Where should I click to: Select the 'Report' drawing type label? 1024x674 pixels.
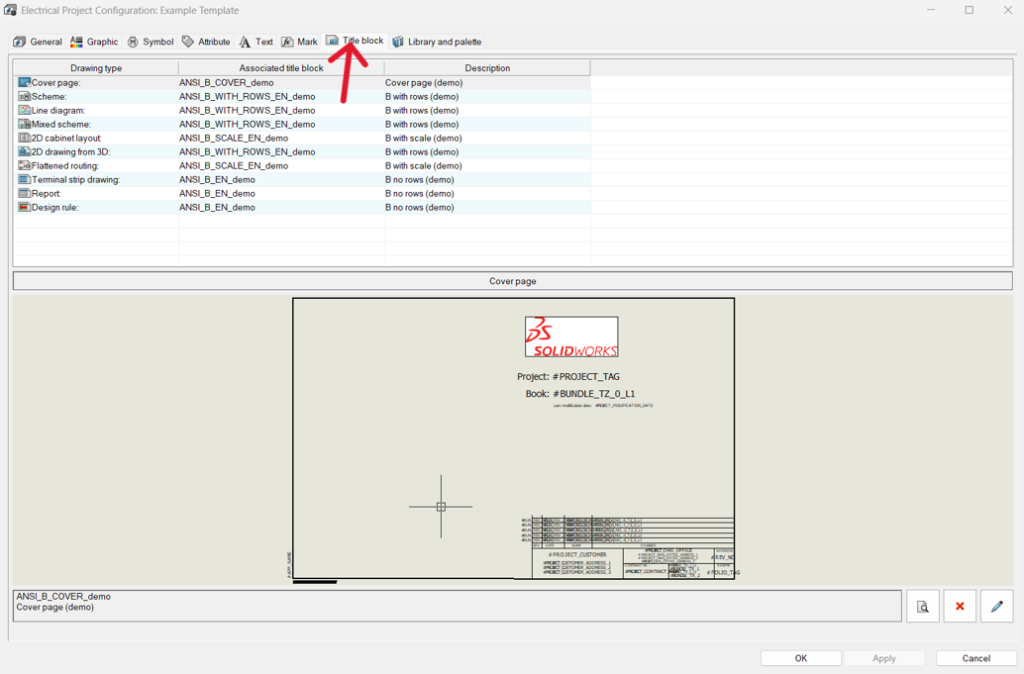[x=46, y=193]
